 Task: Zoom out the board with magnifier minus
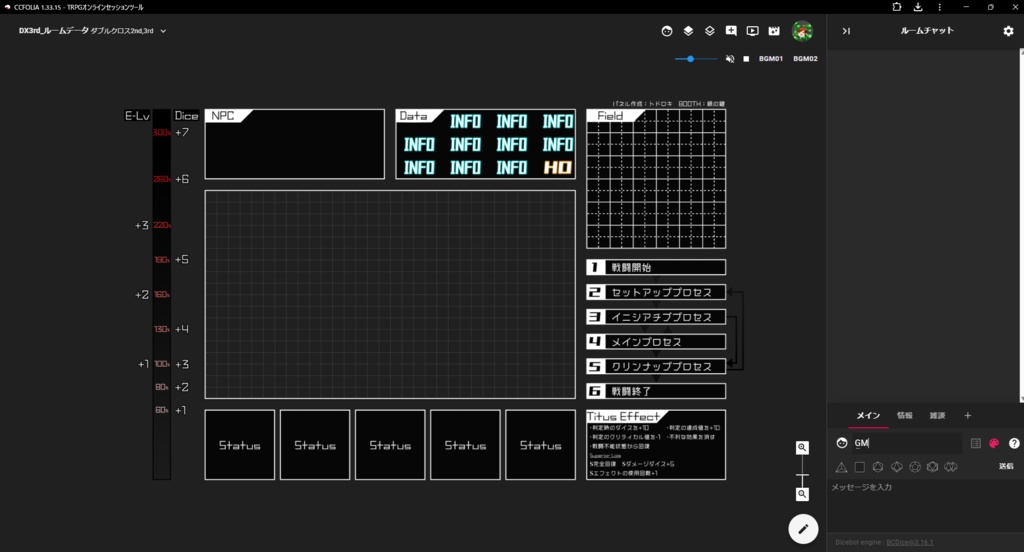[803, 495]
